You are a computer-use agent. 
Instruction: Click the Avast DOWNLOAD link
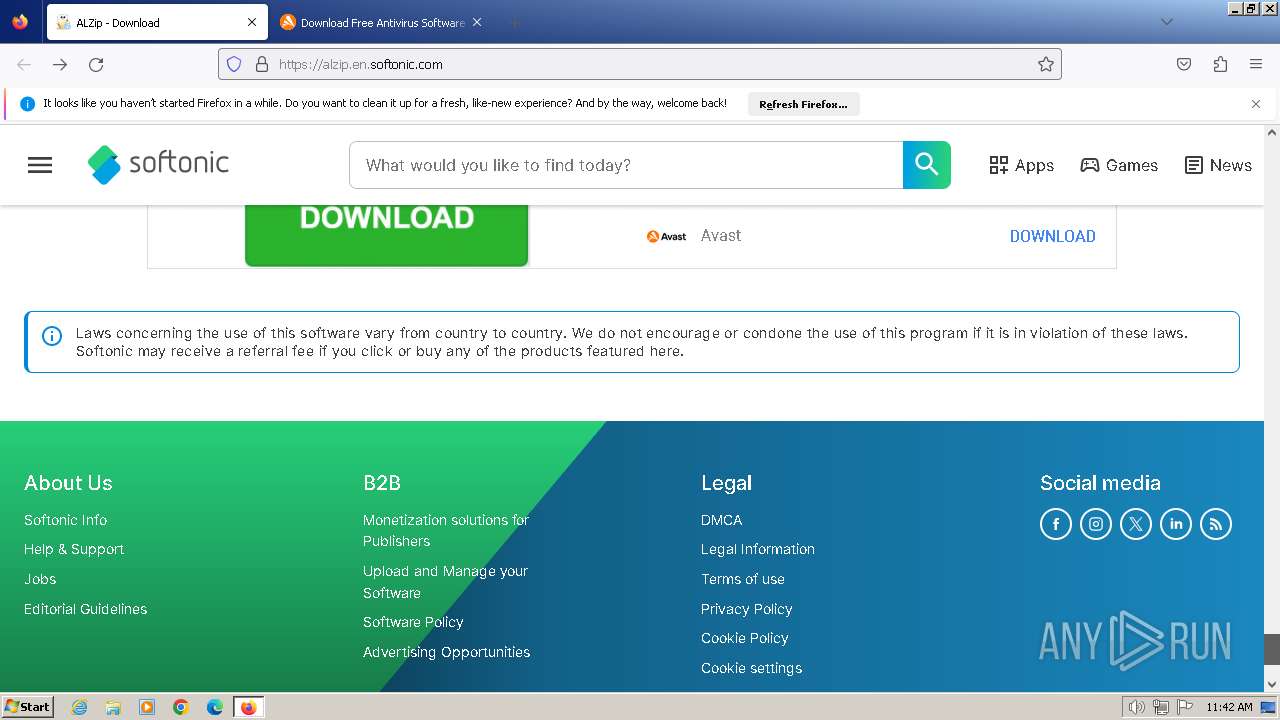pyautogui.click(x=1052, y=236)
